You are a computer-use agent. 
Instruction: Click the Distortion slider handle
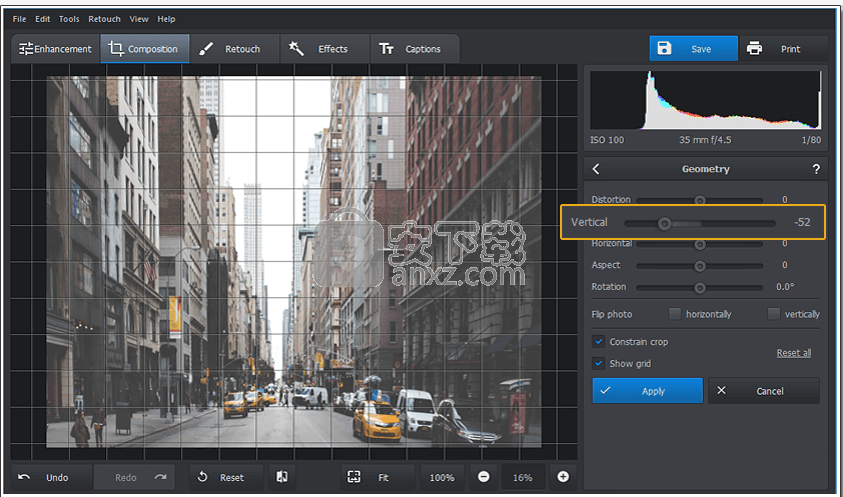pyautogui.click(x=699, y=200)
